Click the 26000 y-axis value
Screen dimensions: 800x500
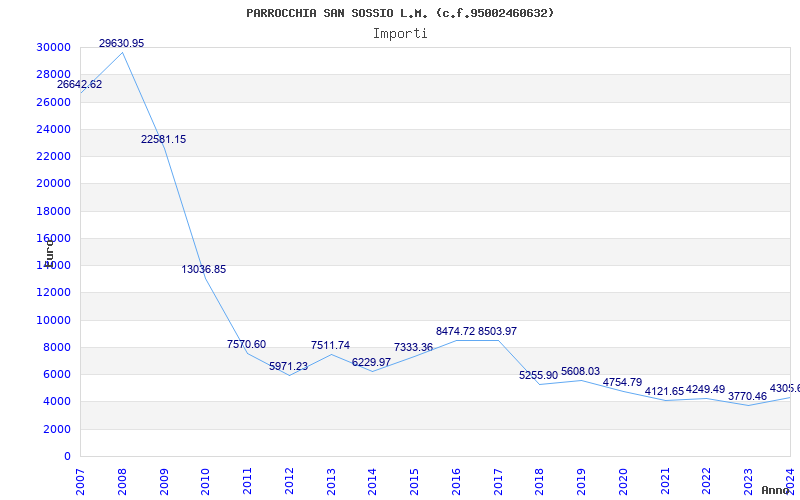point(53,102)
